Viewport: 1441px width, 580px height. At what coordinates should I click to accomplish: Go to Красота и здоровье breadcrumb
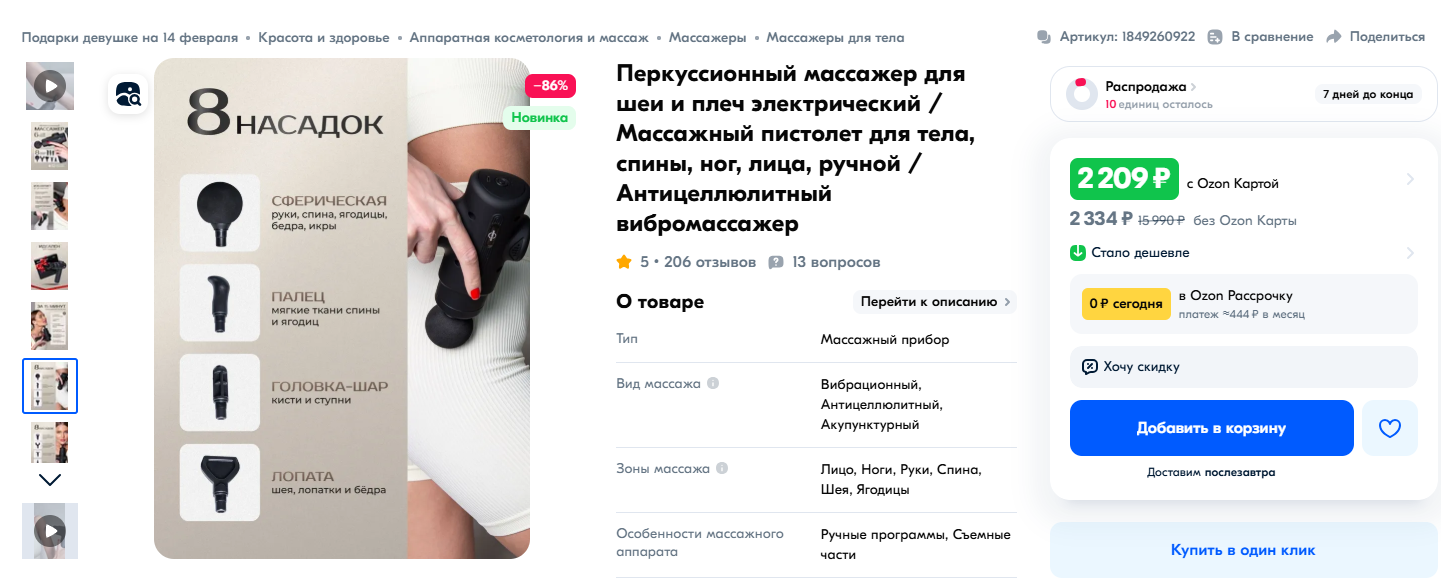tap(324, 37)
